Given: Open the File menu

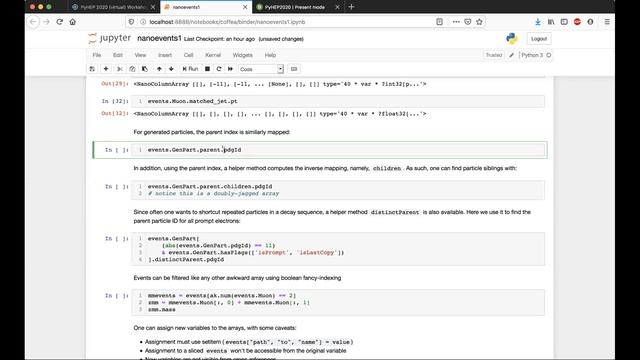Looking at the screenshot, I should (97, 55).
